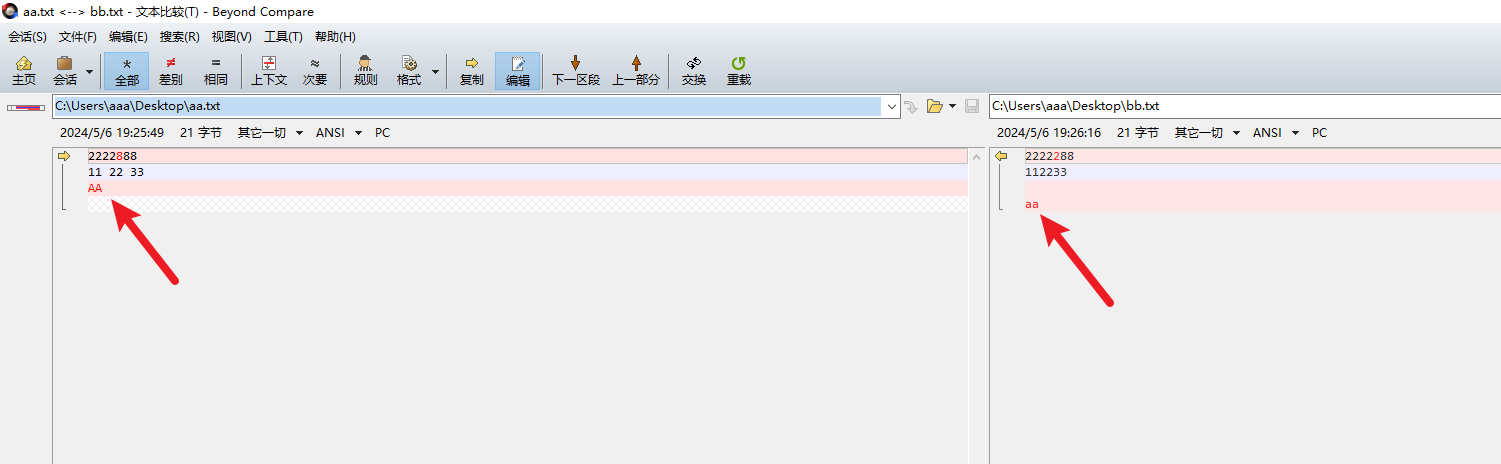Click the left pane scrollbar up arrow
Image resolution: width=1501 pixels, height=464 pixels.
[977, 157]
